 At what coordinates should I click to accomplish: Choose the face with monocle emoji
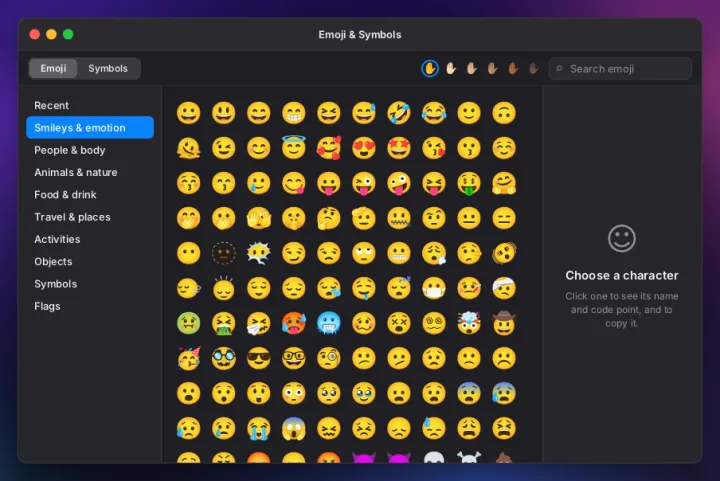[x=329, y=358]
